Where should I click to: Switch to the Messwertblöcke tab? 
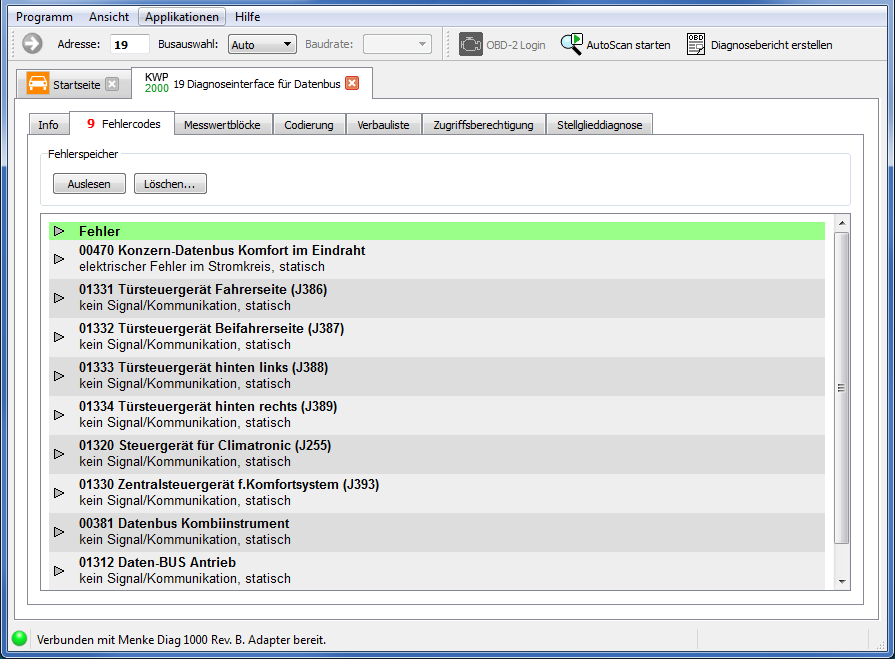222,125
